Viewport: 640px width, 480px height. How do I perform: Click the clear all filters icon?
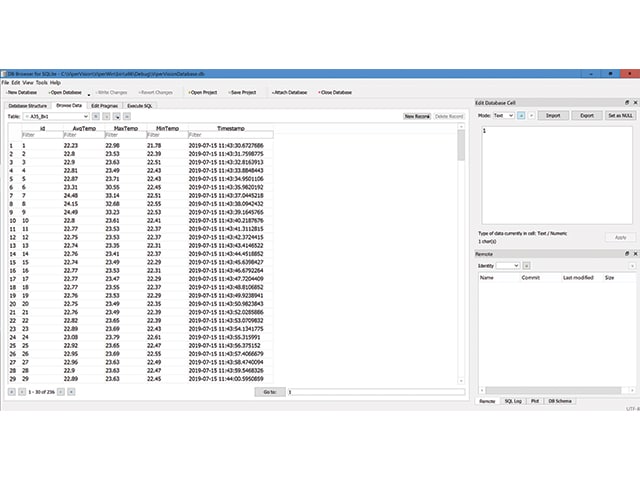(106, 117)
